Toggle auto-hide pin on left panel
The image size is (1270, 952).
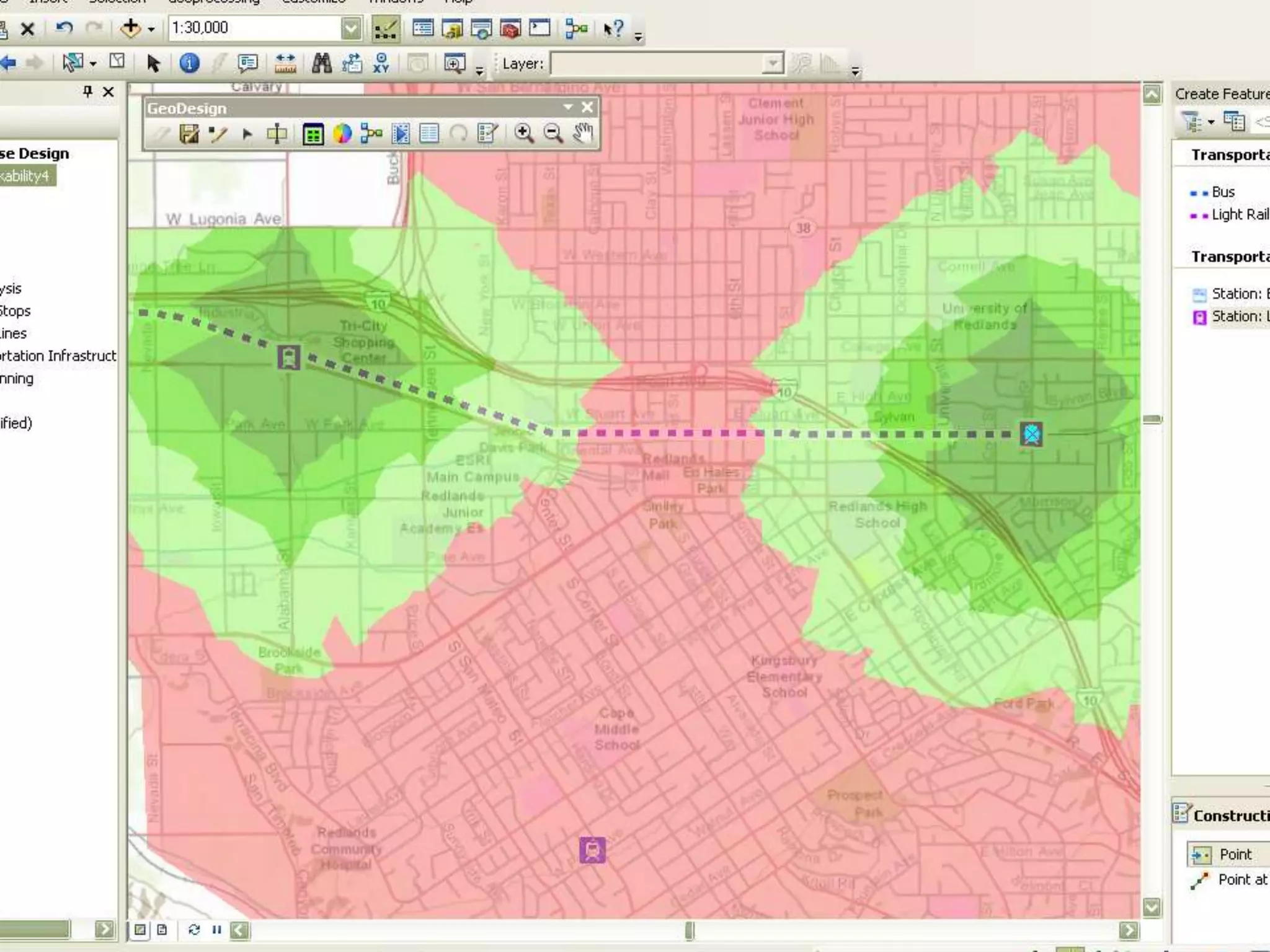[87, 92]
